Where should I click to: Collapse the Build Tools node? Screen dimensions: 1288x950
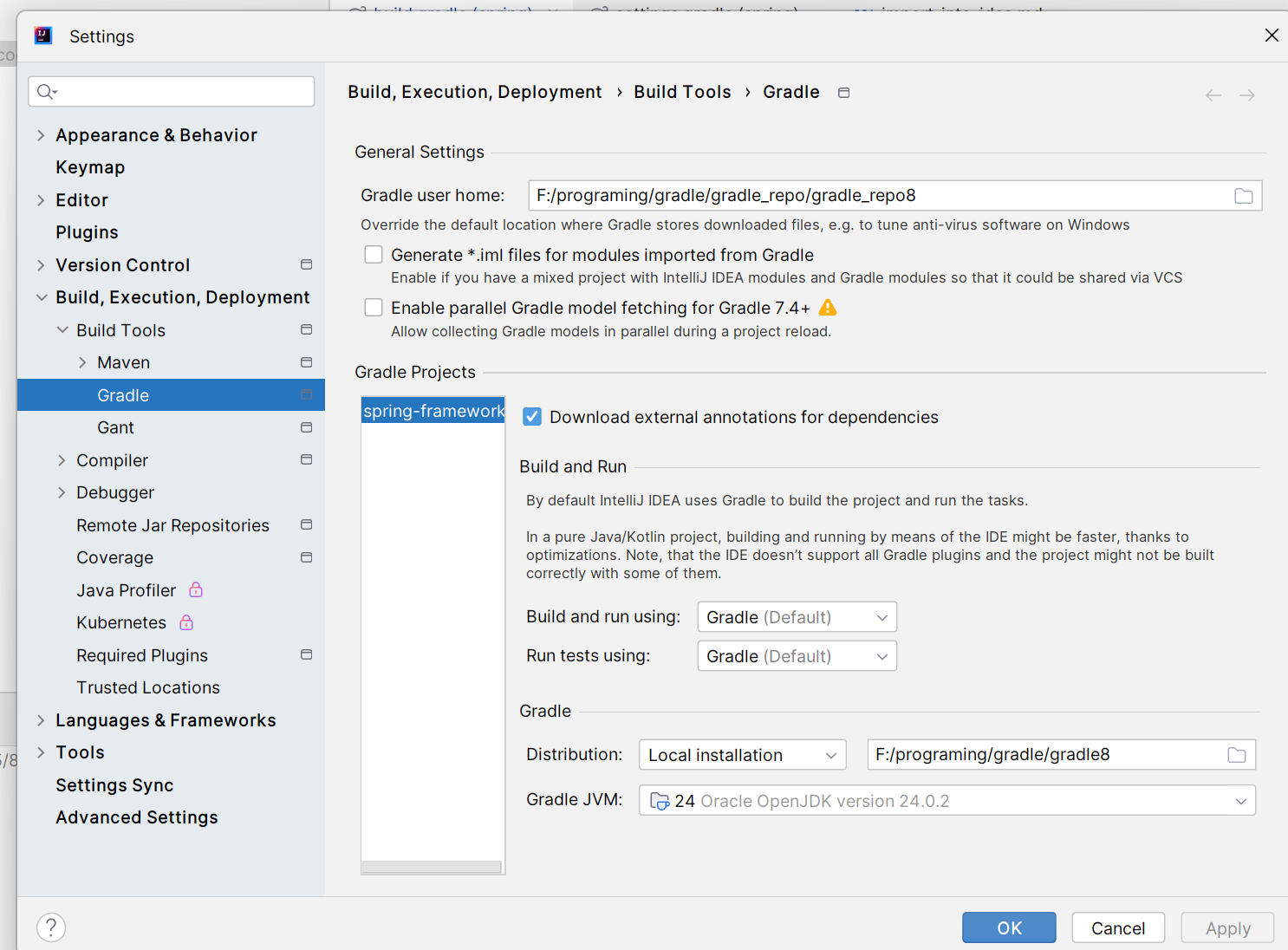coord(62,330)
